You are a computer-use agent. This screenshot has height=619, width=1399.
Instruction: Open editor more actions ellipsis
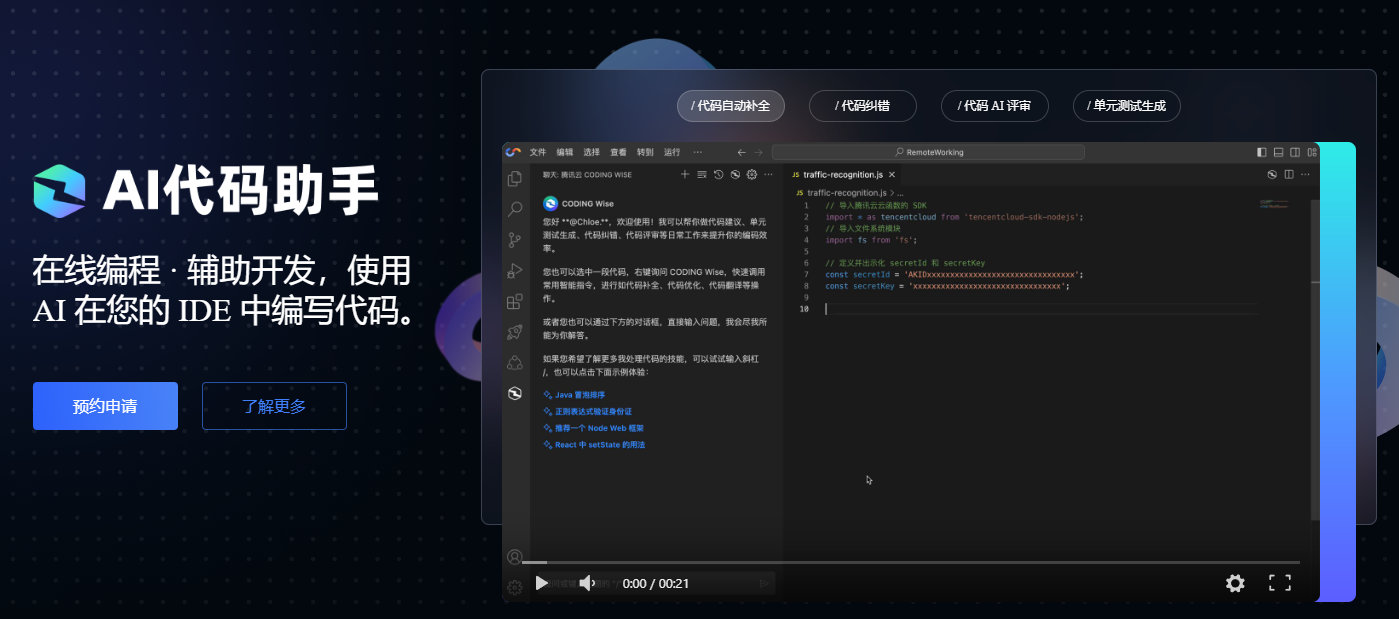click(1305, 174)
